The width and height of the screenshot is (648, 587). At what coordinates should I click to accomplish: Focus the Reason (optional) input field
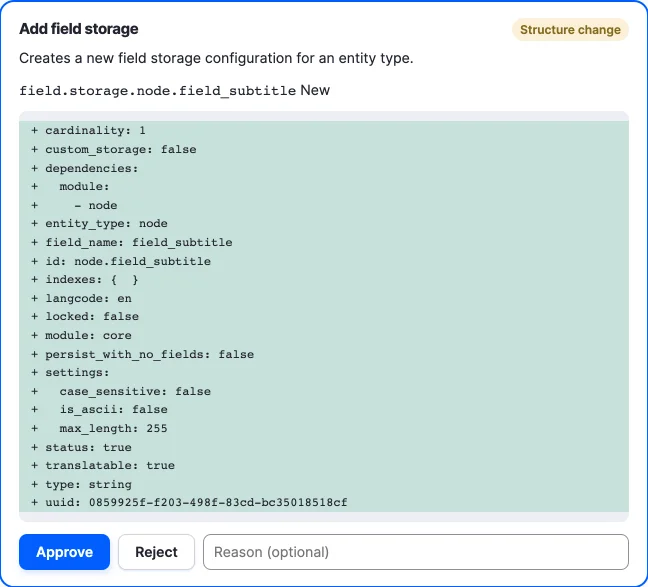416,552
